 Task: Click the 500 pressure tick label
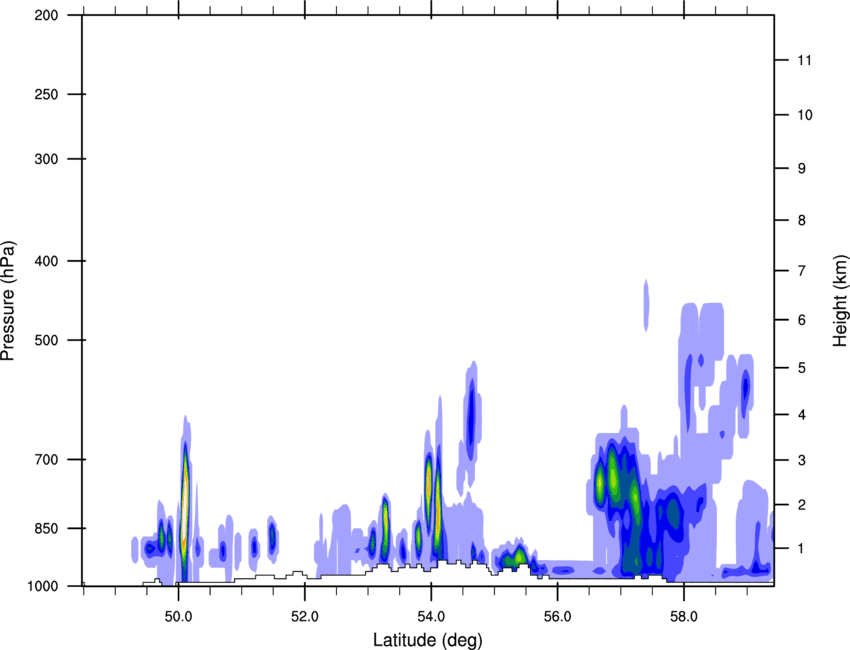tap(46, 340)
